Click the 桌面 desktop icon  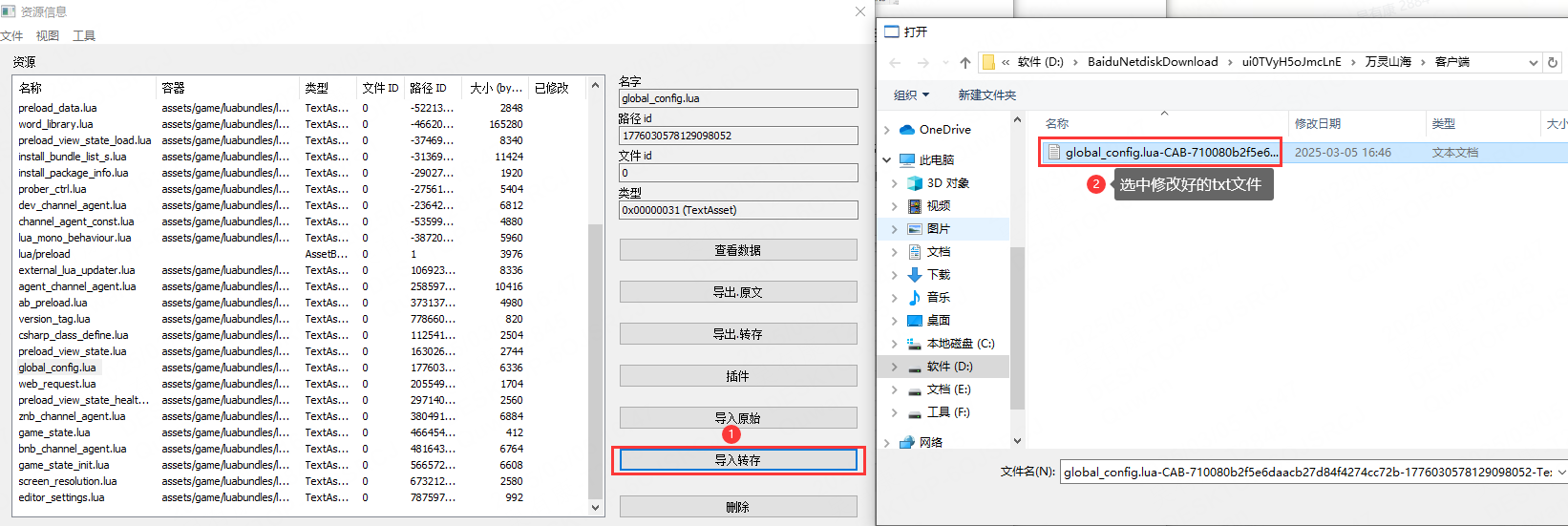coord(915,321)
